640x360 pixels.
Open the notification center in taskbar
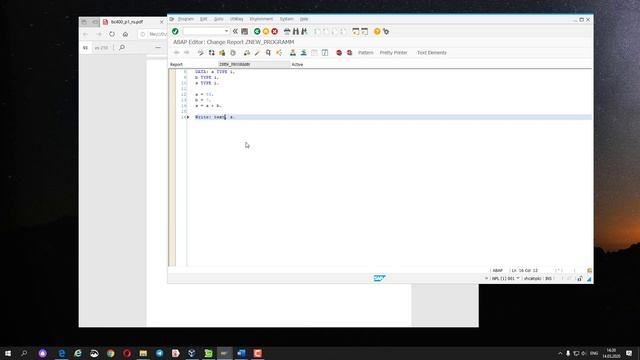[x=629, y=353]
